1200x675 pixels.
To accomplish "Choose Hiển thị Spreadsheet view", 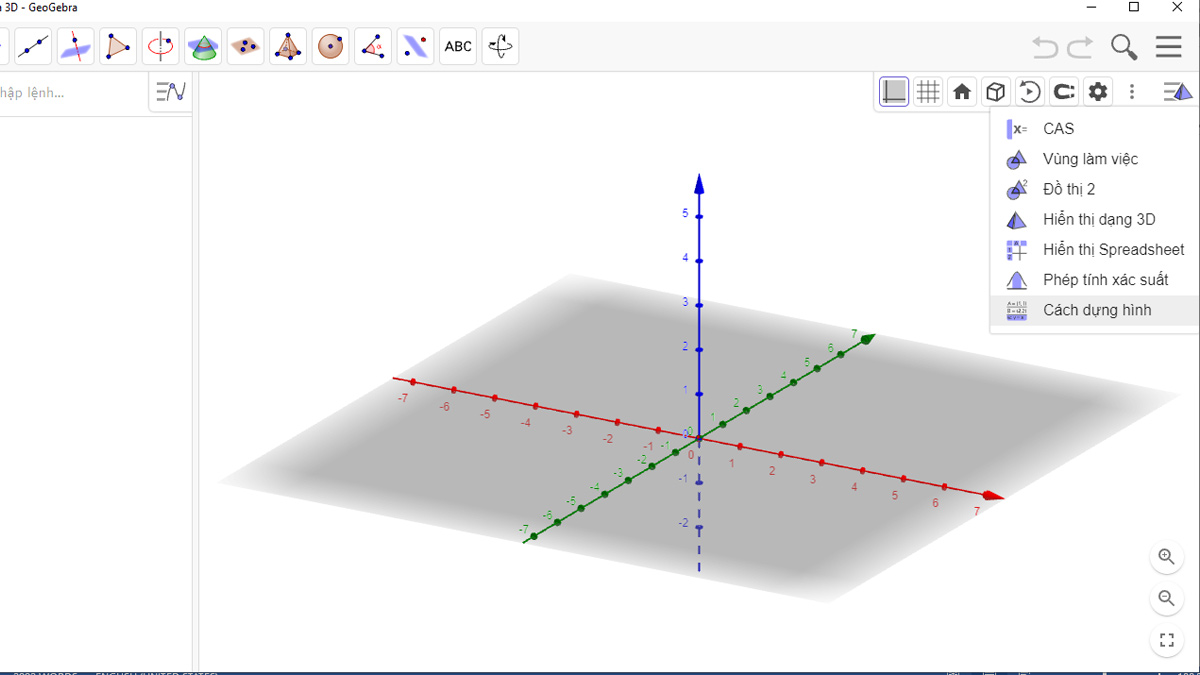I will [x=1095, y=250].
